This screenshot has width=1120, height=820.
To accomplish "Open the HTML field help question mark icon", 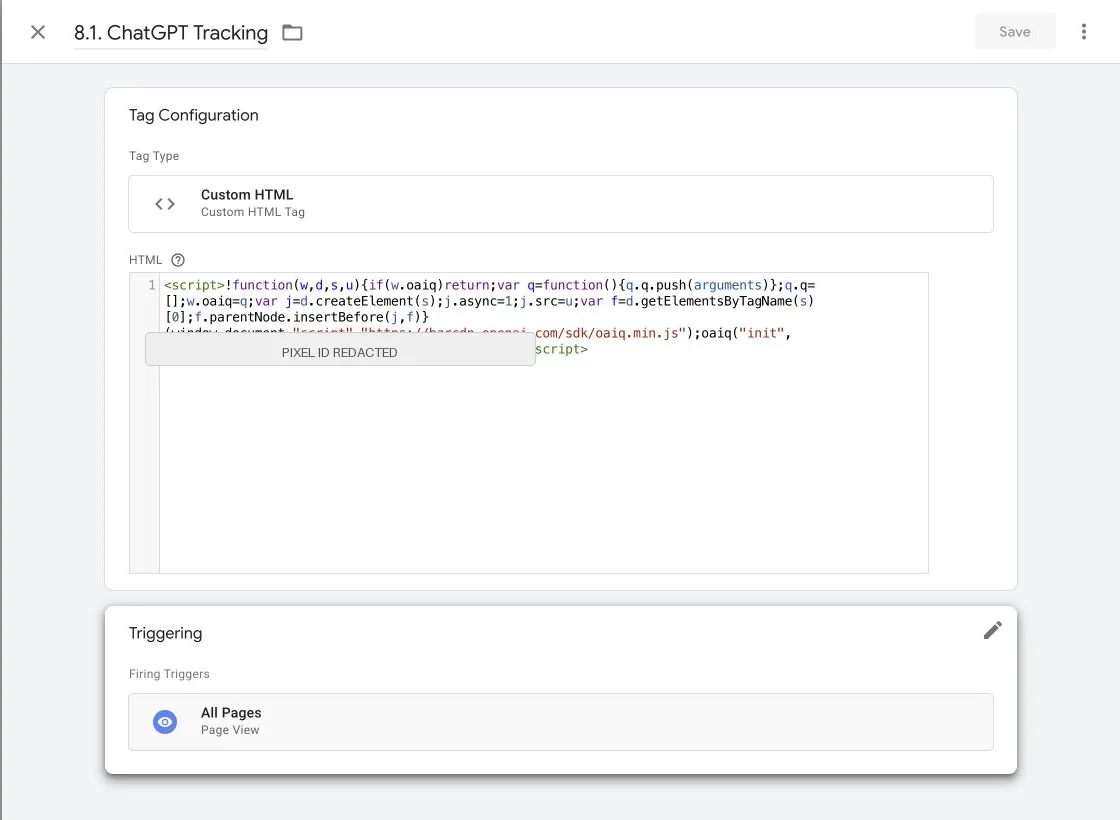I will [x=178, y=260].
